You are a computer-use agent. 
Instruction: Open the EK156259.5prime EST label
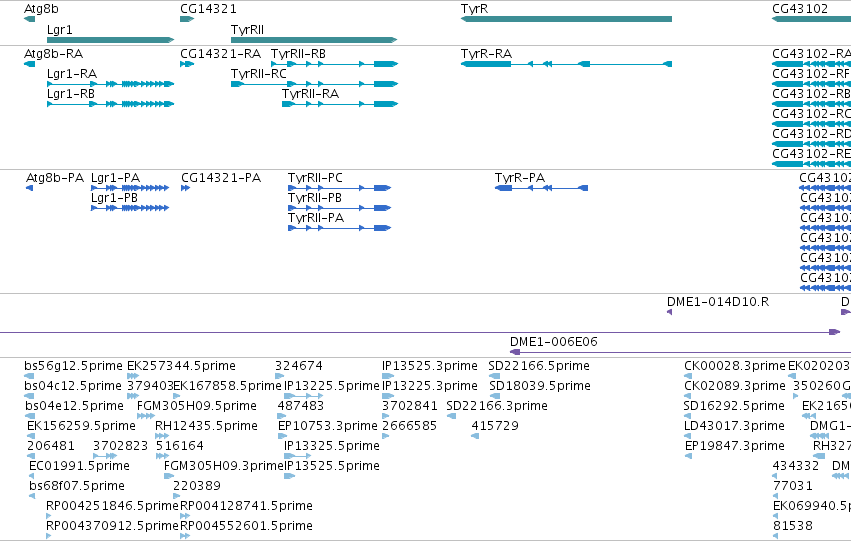click(x=81, y=426)
